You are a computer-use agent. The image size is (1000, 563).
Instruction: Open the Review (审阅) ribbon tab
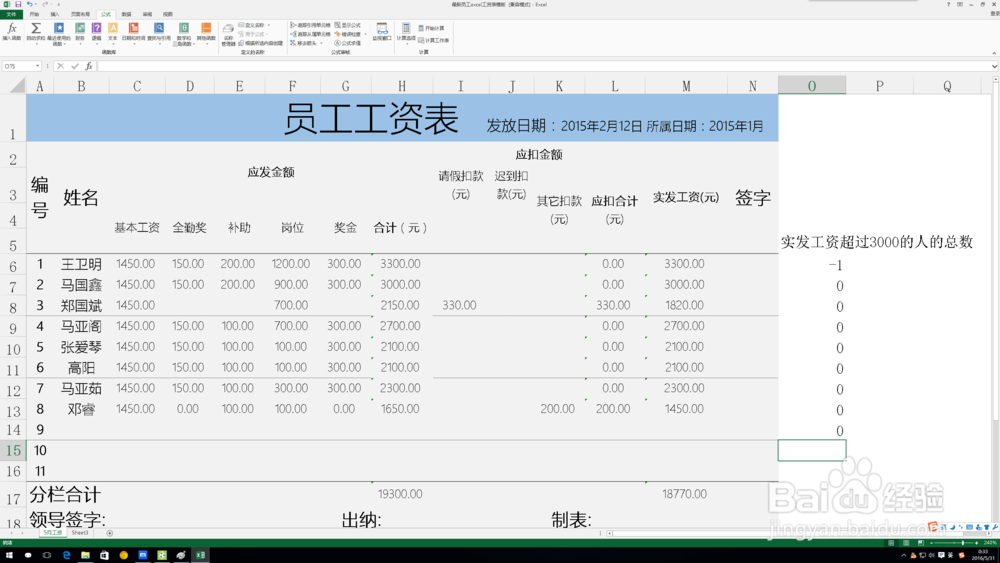point(147,14)
